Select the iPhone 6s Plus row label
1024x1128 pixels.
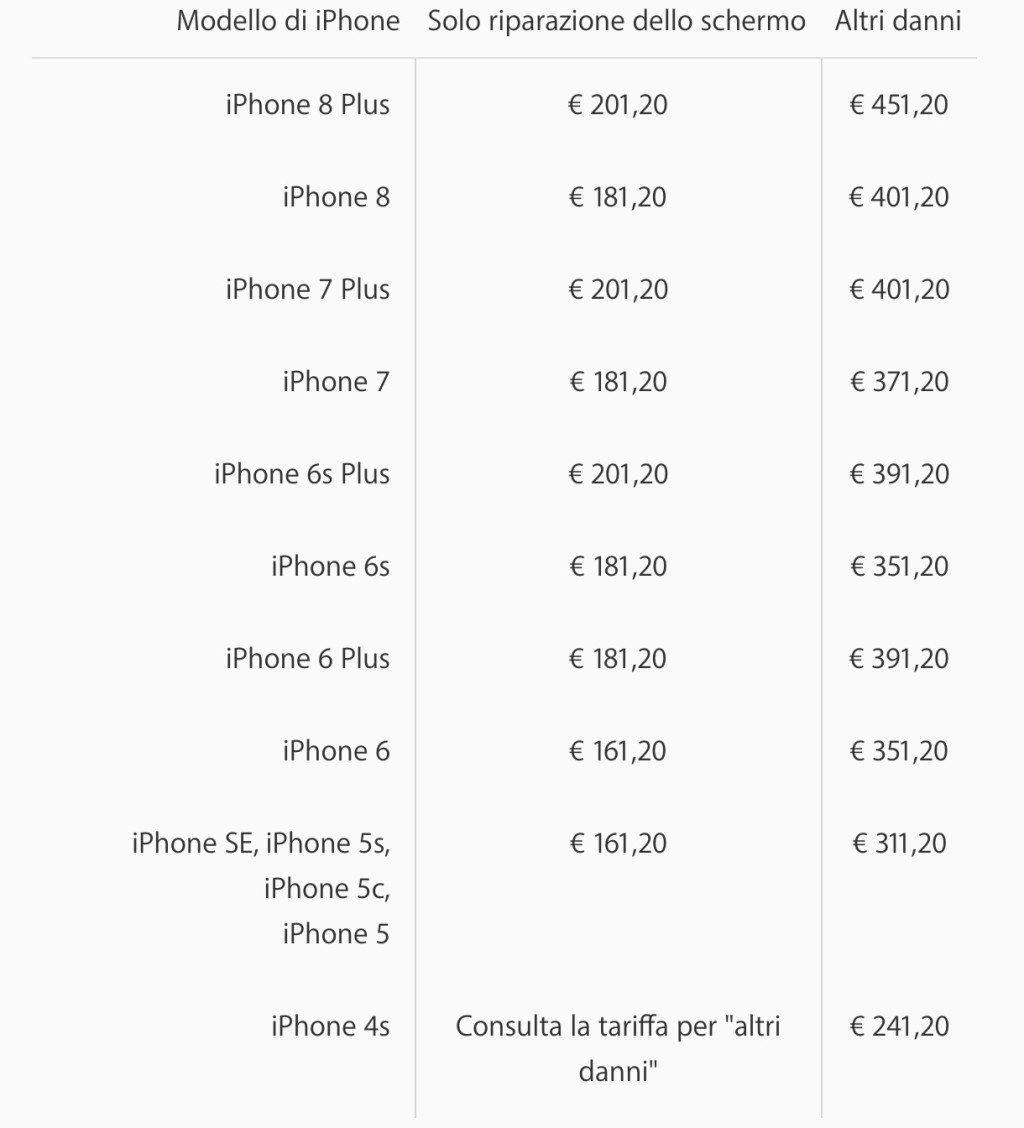pos(302,474)
